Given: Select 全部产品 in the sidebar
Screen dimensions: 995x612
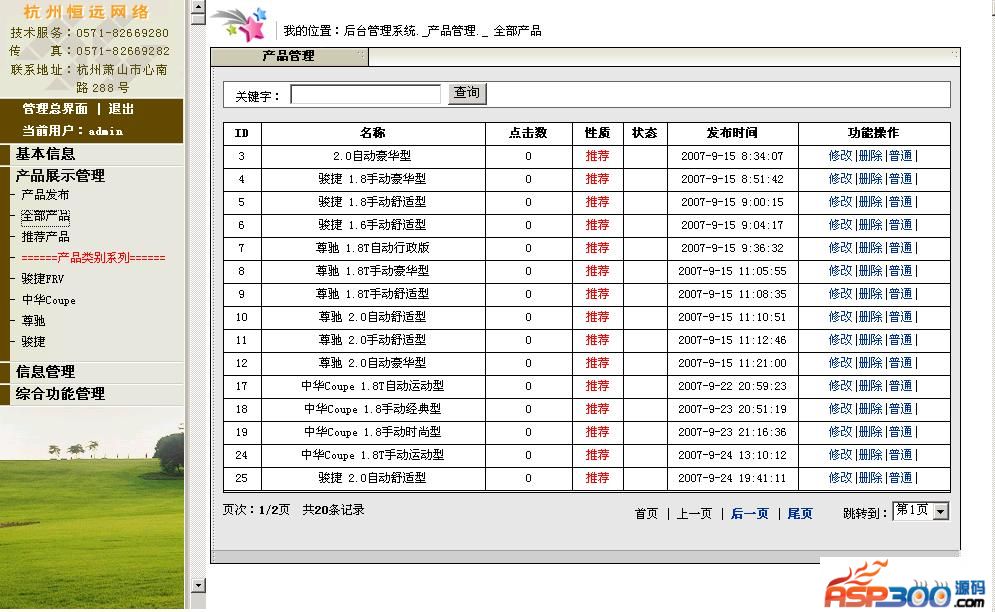Looking at the screenshot, I should tap(45, 216).
